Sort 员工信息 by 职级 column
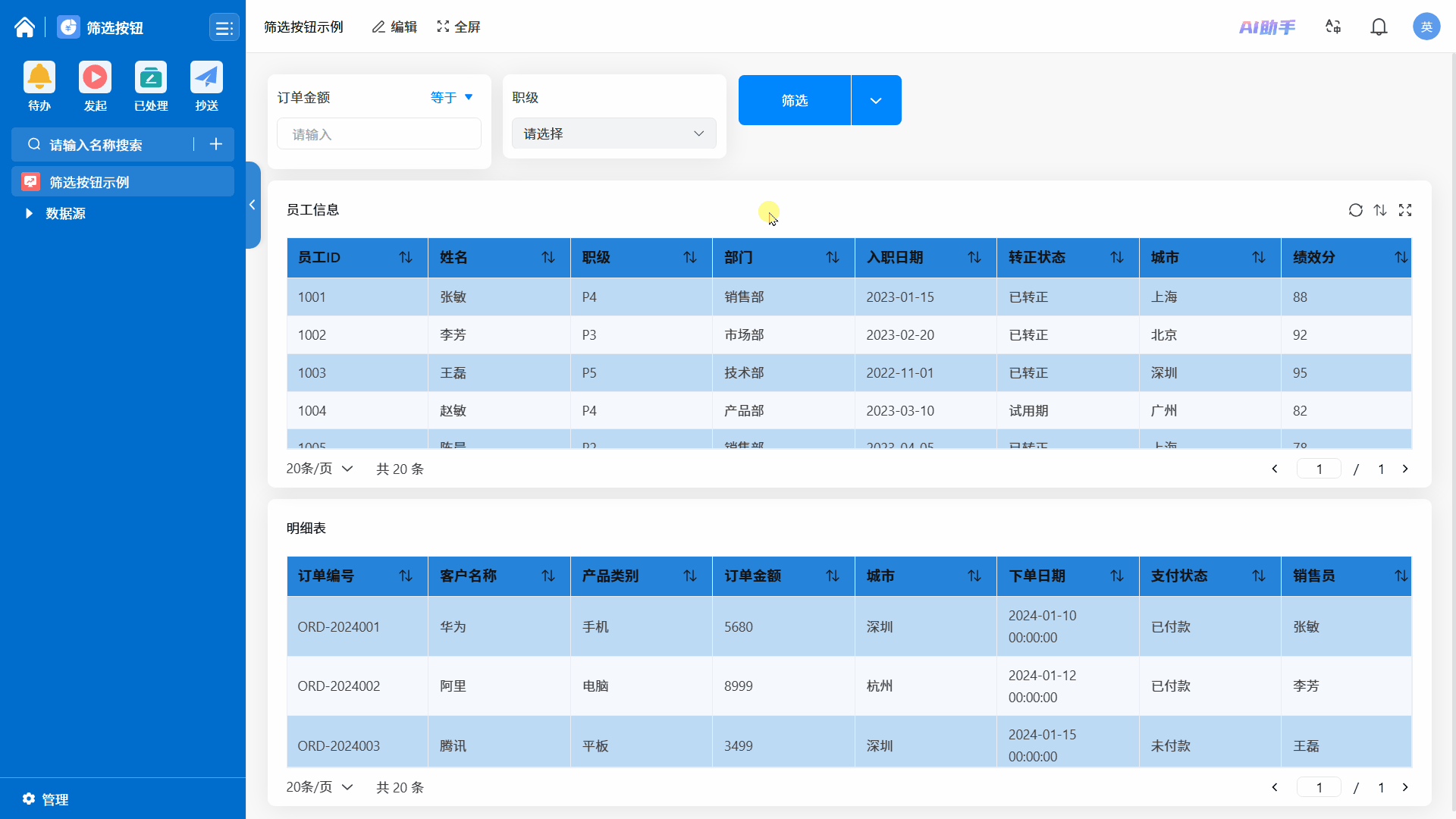1456x819 pixels. coord(690,258)
